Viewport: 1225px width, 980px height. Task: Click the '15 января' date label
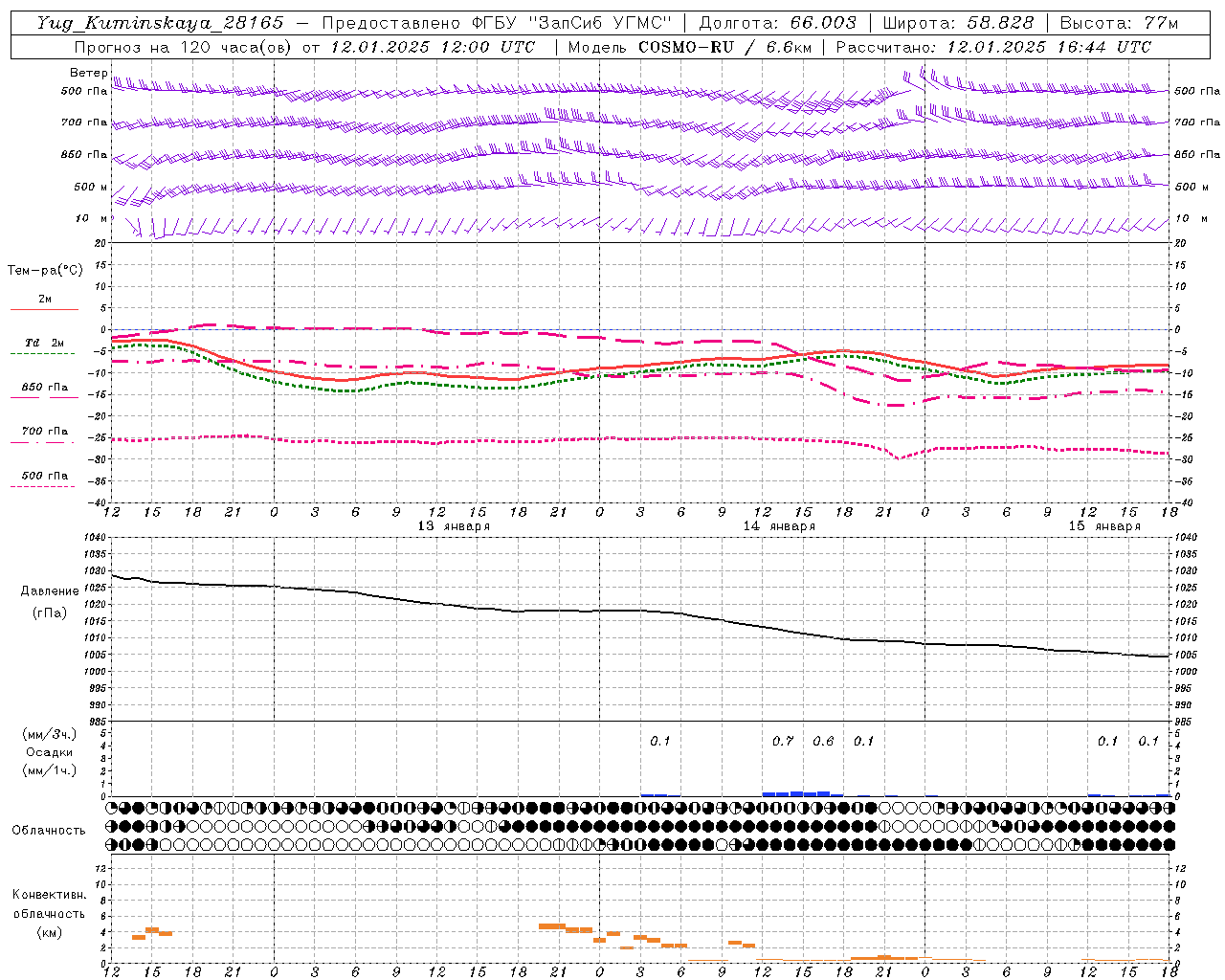(1104, 525)
